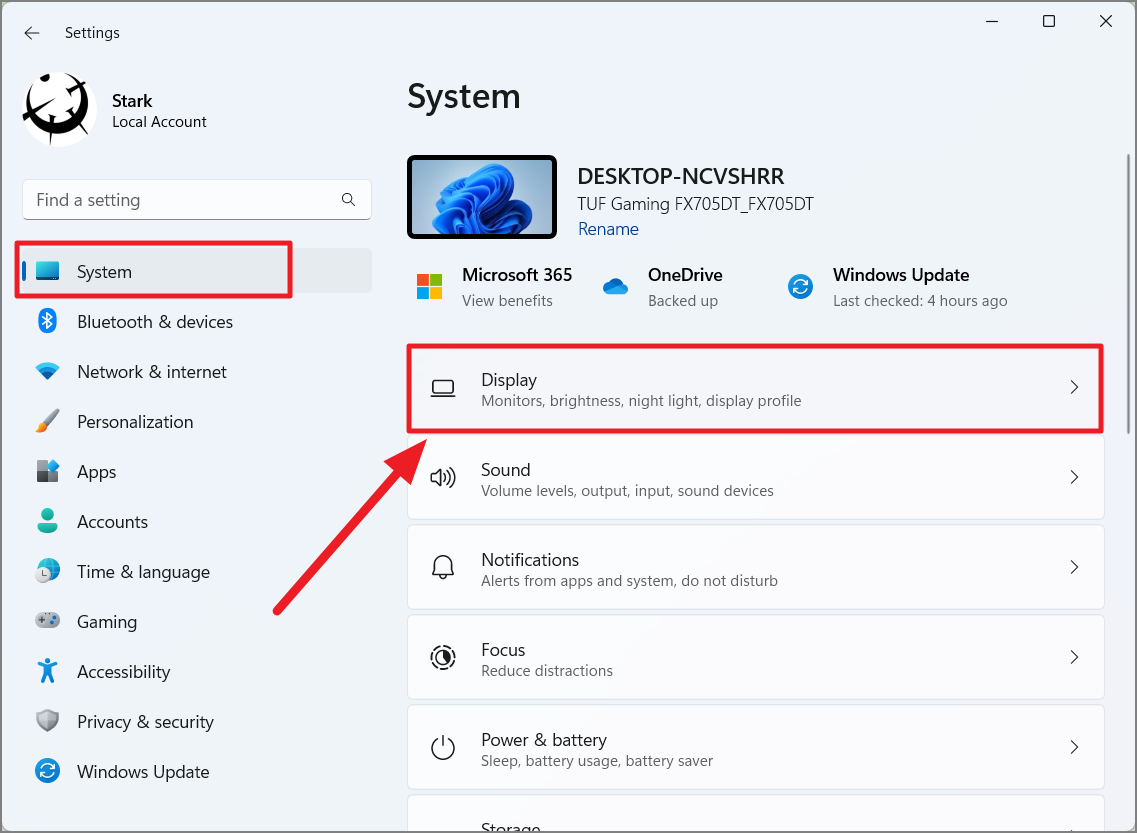Click the Privacy & security shield icon
The width and height of the screenshot is (1137, 833).
[x=48, y=721]
